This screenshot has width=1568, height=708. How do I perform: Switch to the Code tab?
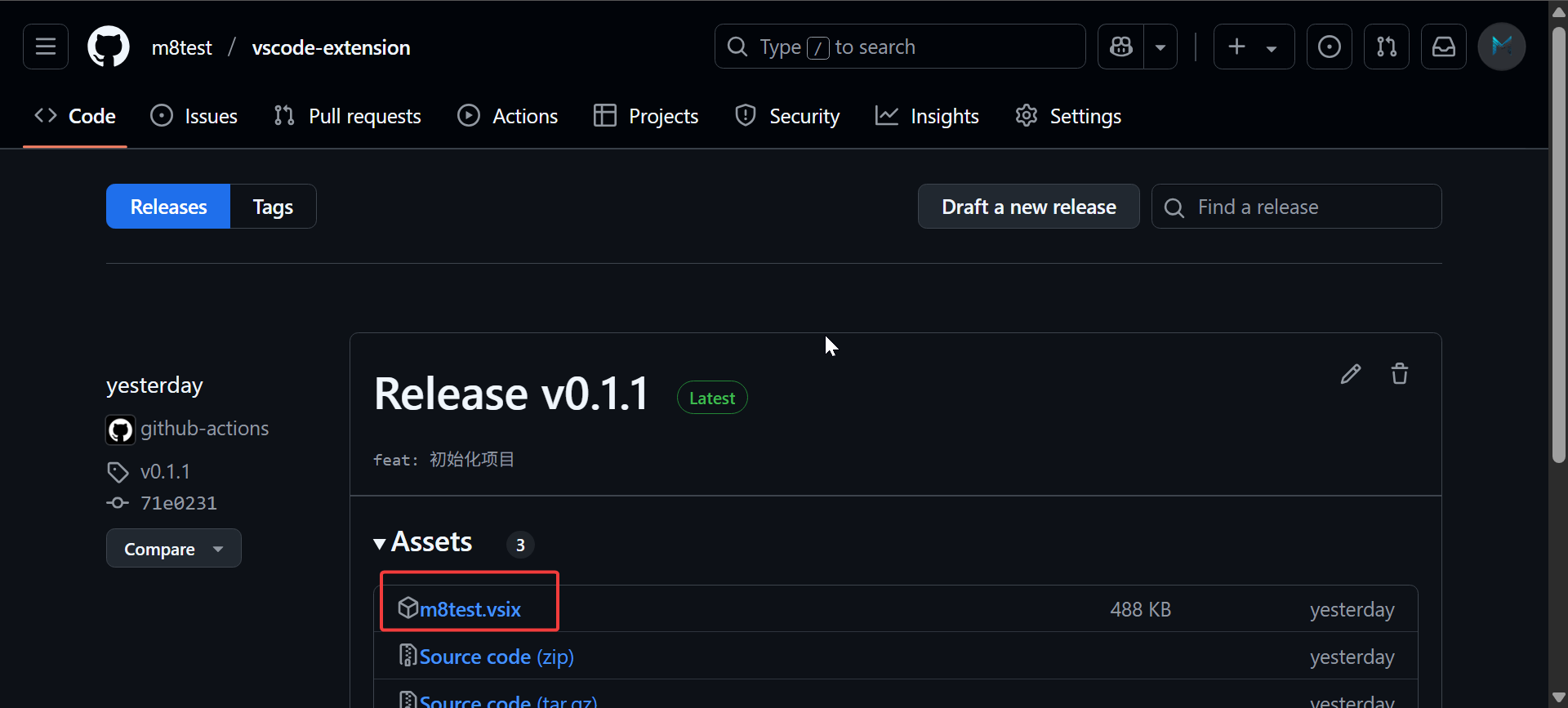pyautogui.click(x=75, y=116)
